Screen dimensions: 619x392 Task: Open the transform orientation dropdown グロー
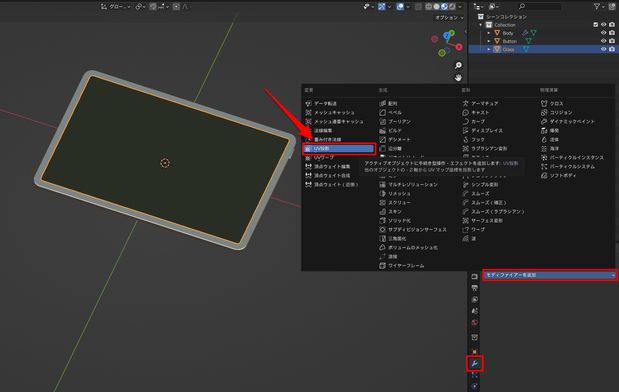(x=115, y=7)
